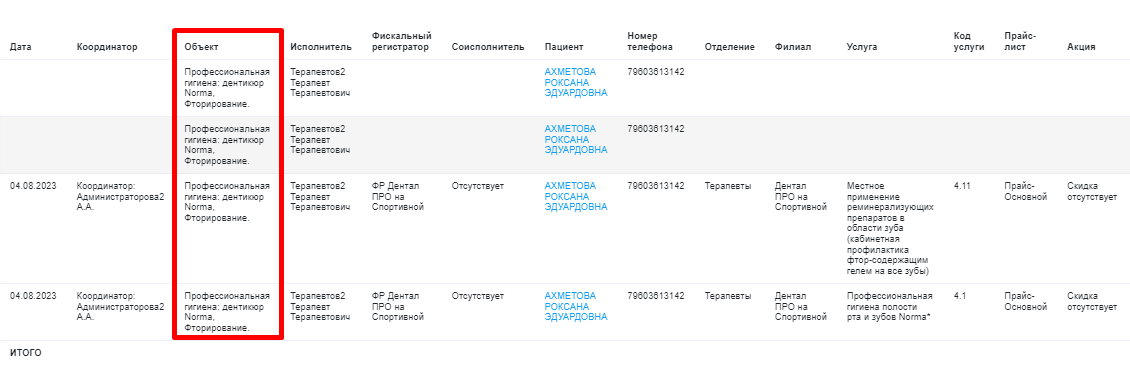Click the Координатор column header
Screen dimensions: 1130x370
tap(107, 47)
